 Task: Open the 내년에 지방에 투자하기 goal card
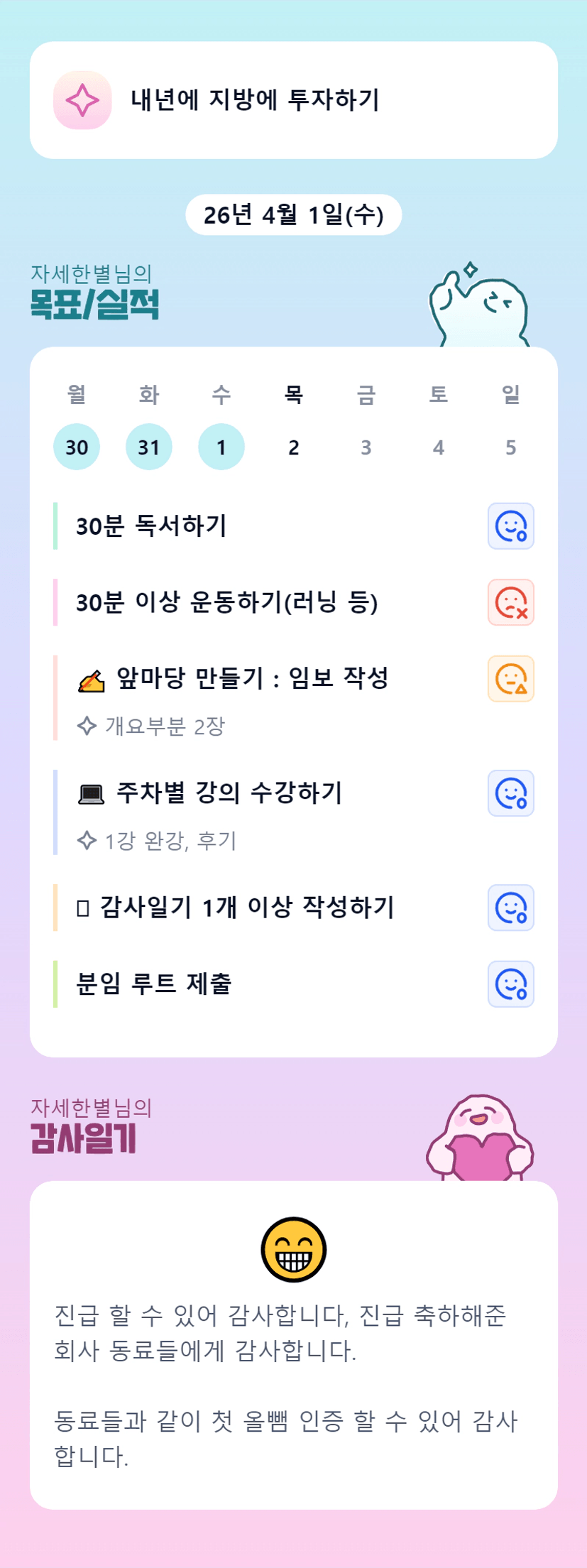(293, 100)
